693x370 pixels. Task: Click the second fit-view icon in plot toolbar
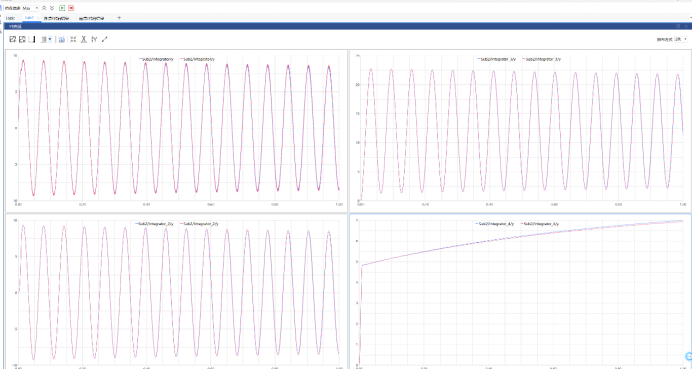(x=22, y=39)
